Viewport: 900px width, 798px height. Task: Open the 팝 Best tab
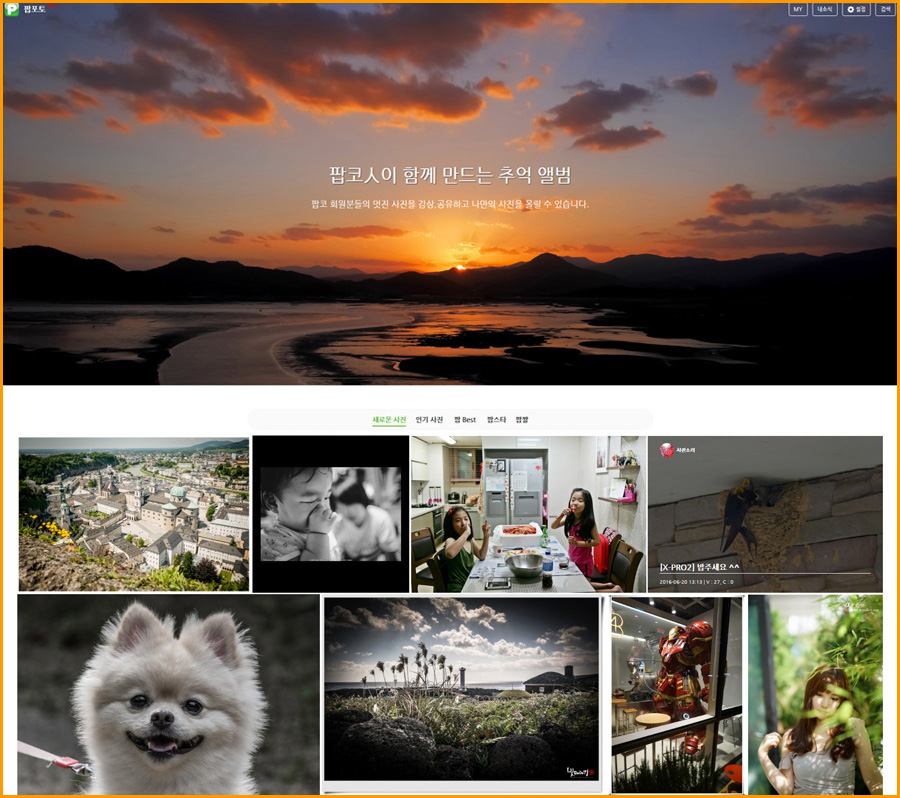[465, 420]
